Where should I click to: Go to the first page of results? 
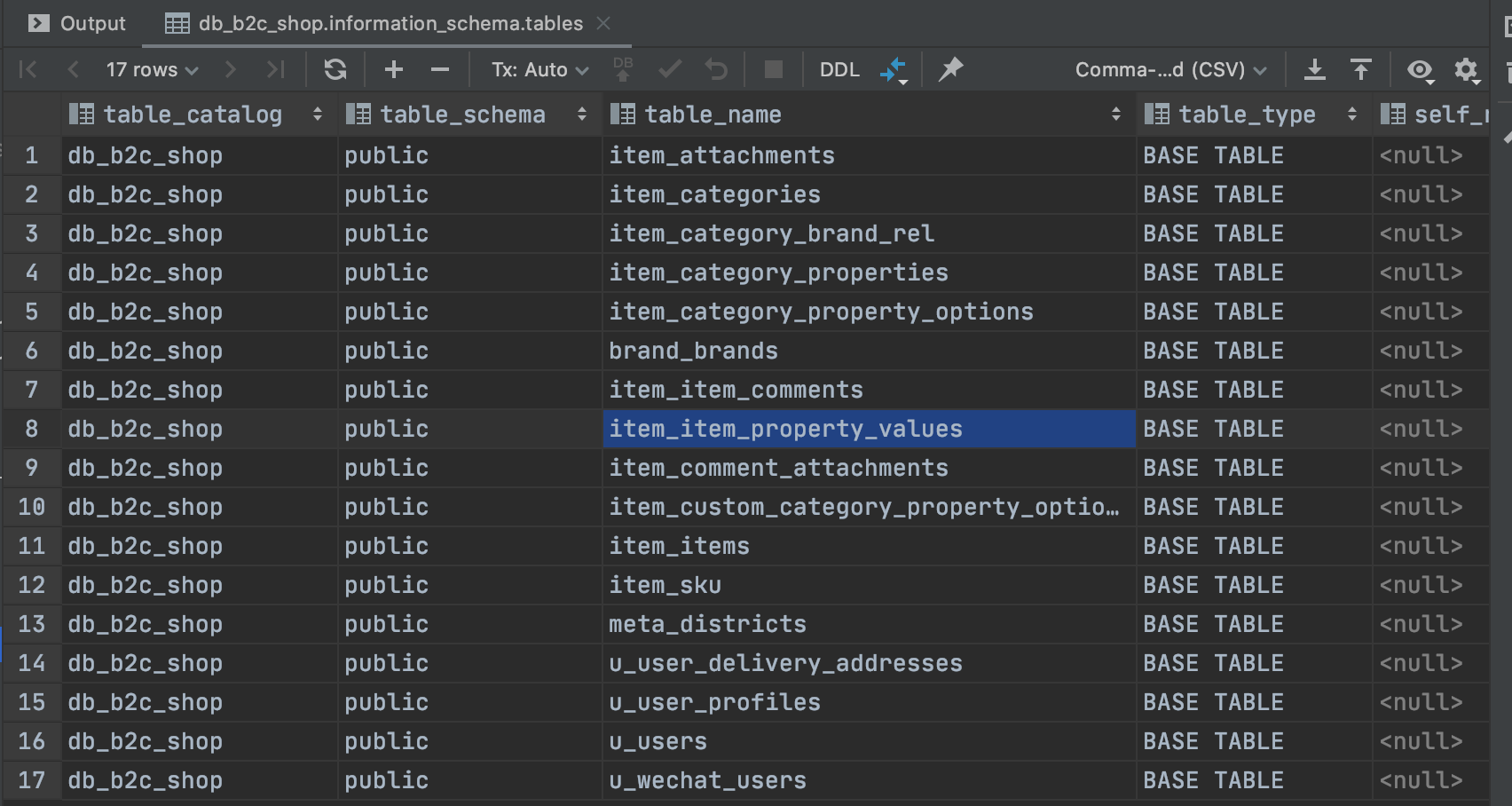click(28, 69)
